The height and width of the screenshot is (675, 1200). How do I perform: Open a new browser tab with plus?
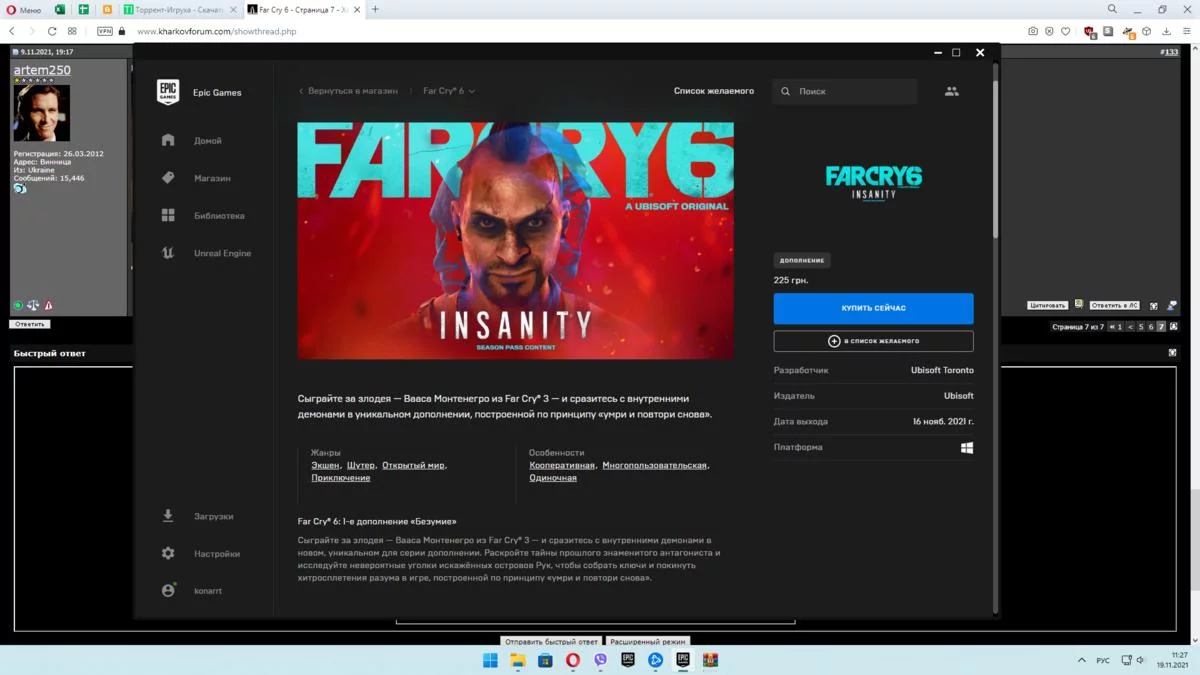point(376,10)
